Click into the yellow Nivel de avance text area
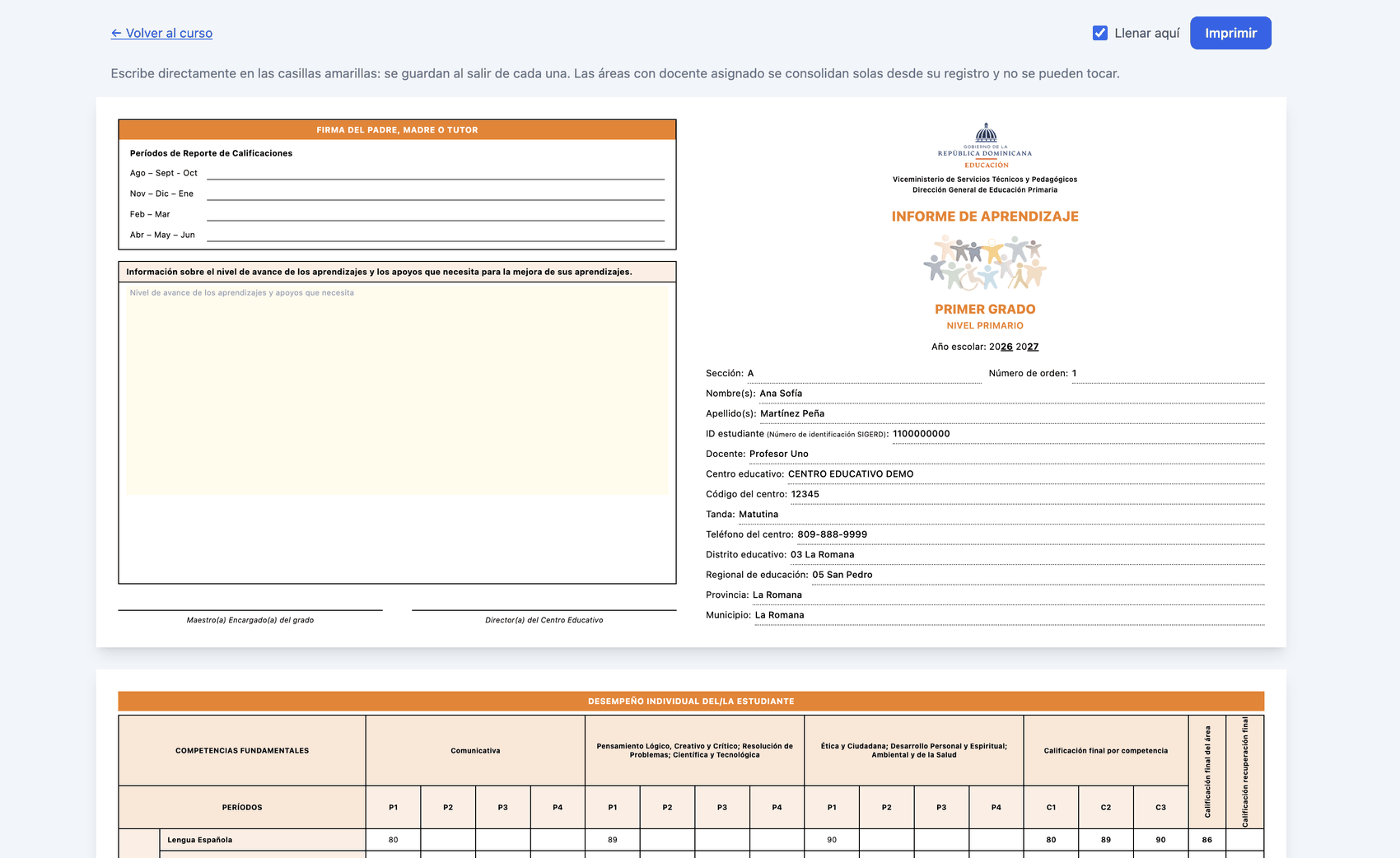This screenshot has height=858, width=1400. point(397,389)
